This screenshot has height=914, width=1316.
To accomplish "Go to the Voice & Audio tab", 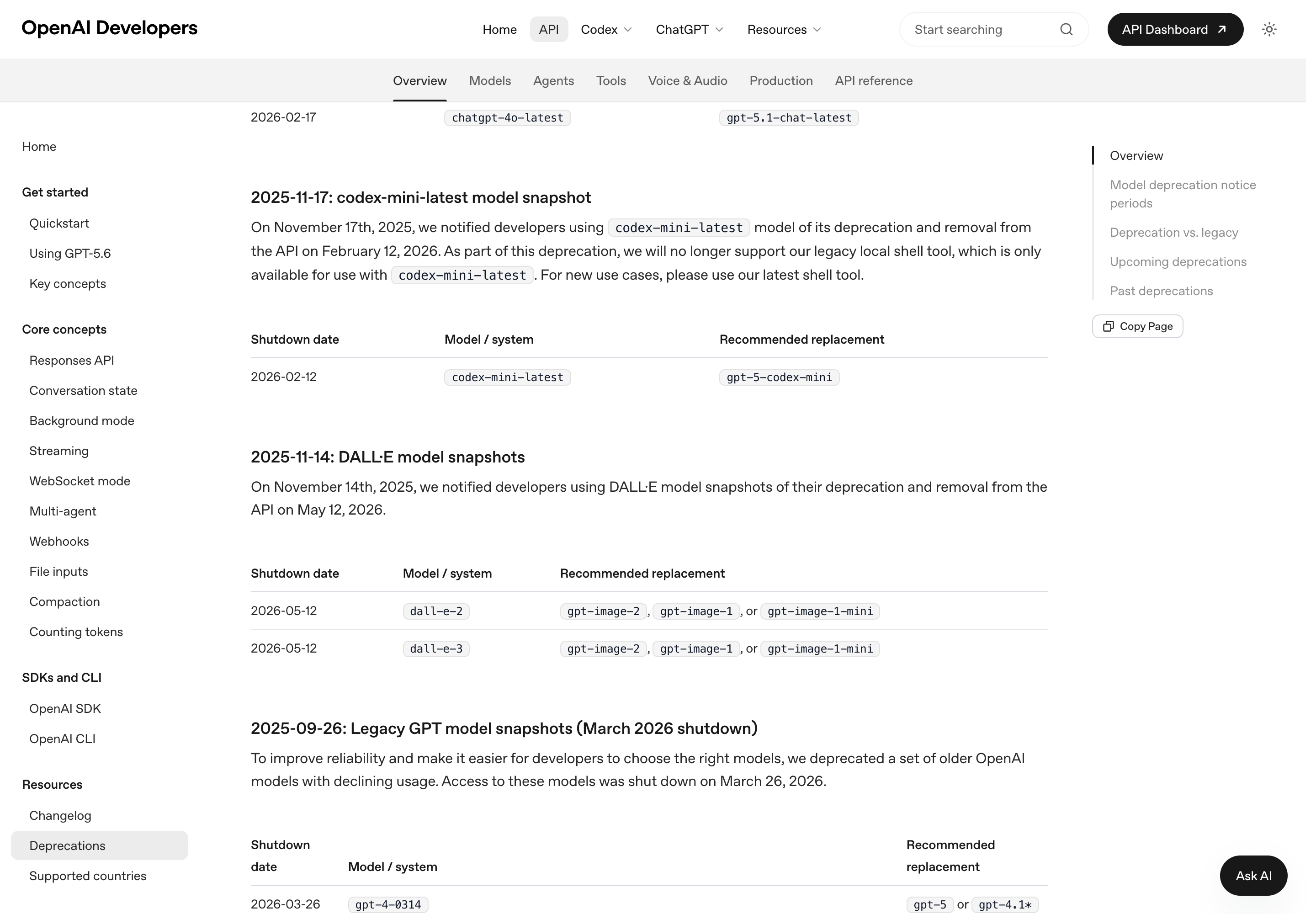I will pyautogui.click(x=688, y=81).
